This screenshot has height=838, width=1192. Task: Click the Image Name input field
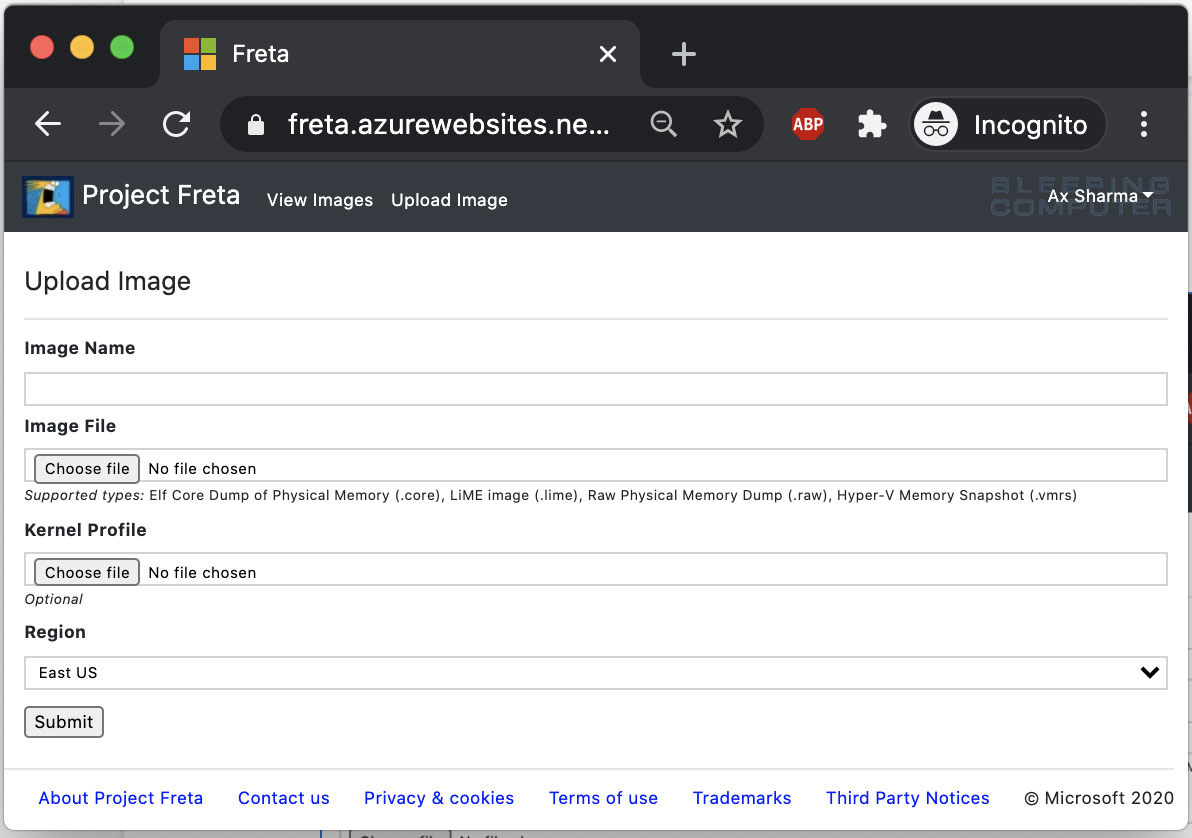[x=595, y=388]
